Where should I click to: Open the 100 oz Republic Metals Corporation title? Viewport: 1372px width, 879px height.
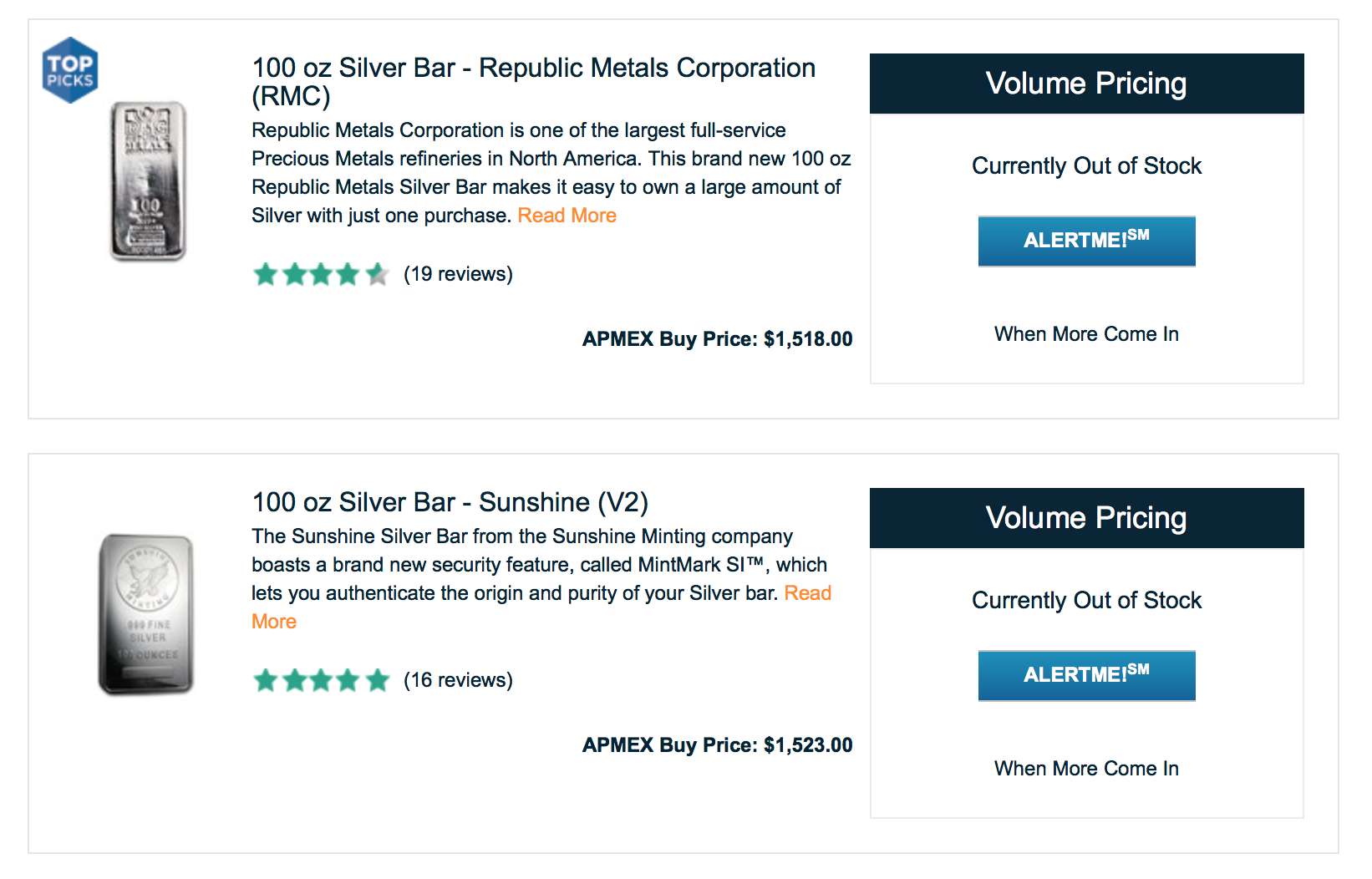pyautogui.click(x=533, y=81)
